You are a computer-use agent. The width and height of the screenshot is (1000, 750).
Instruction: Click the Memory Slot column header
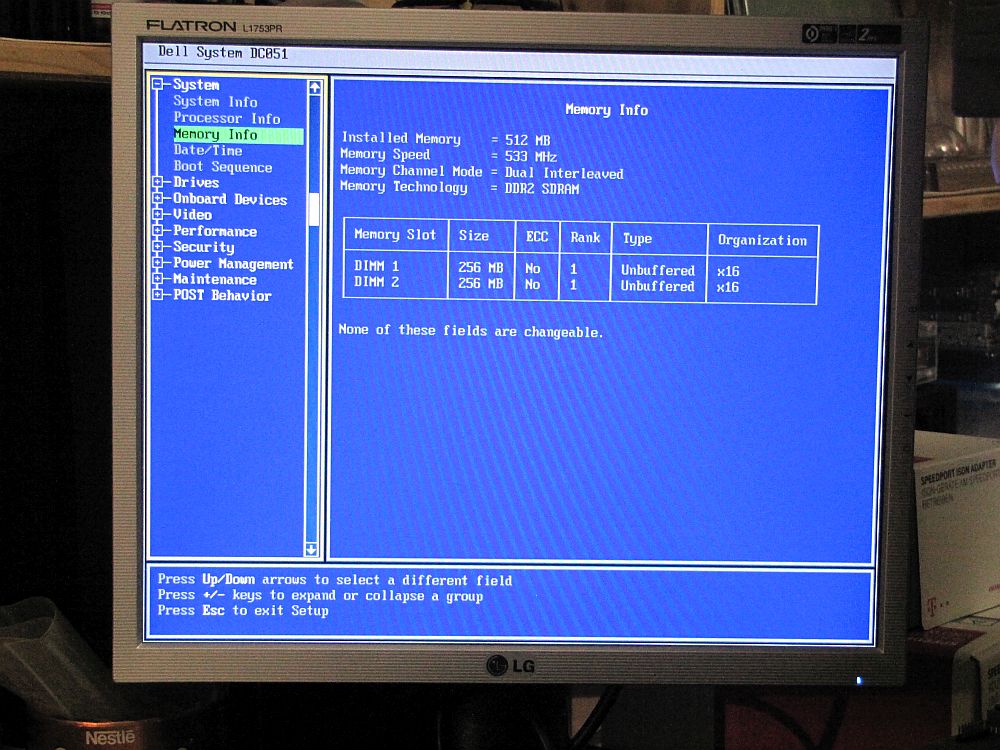point(395,235)
